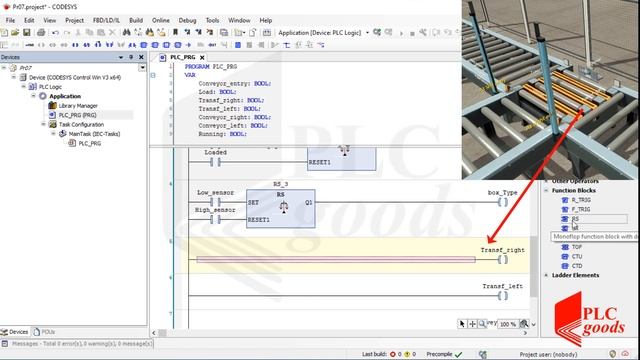
Task: Open the Build menu
Action: pos(136,20)
